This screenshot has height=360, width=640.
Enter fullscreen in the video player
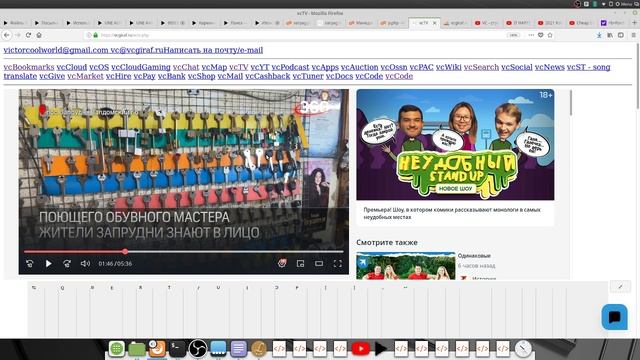tap(338, 264)
